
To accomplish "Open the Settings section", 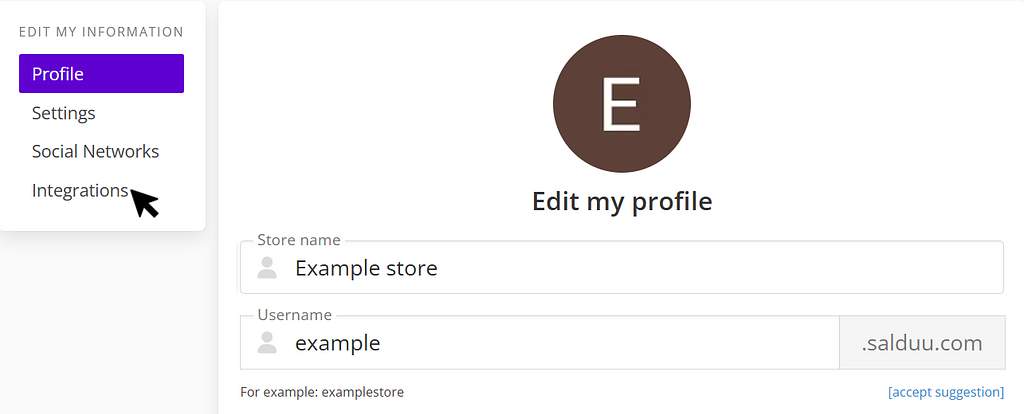I will click(x=63, y=113).
